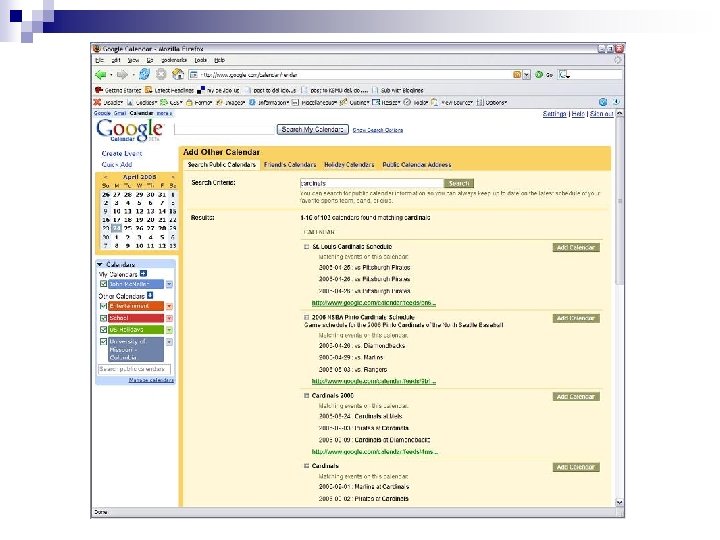Toggle the University of Missouri calendar checkbox
Image resolution: width=720 pixels, height=540 pixels.
pos(103,341)
